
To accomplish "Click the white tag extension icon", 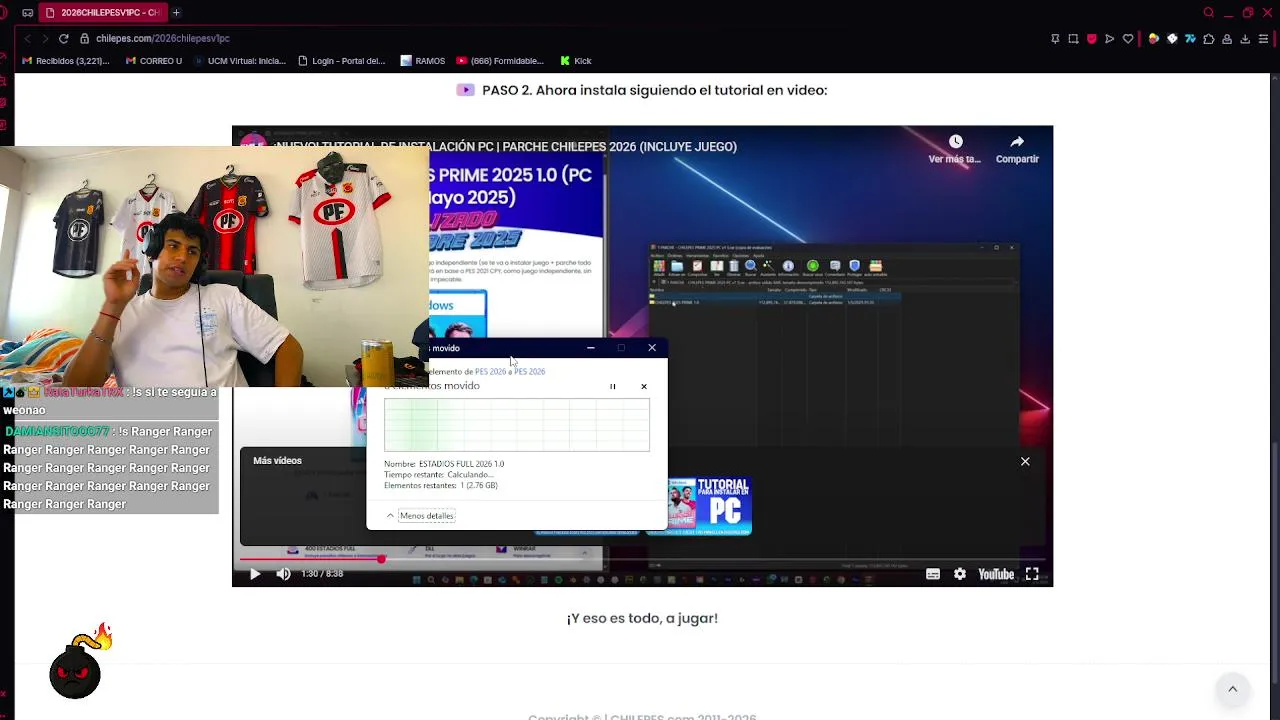I will 1172,39.
